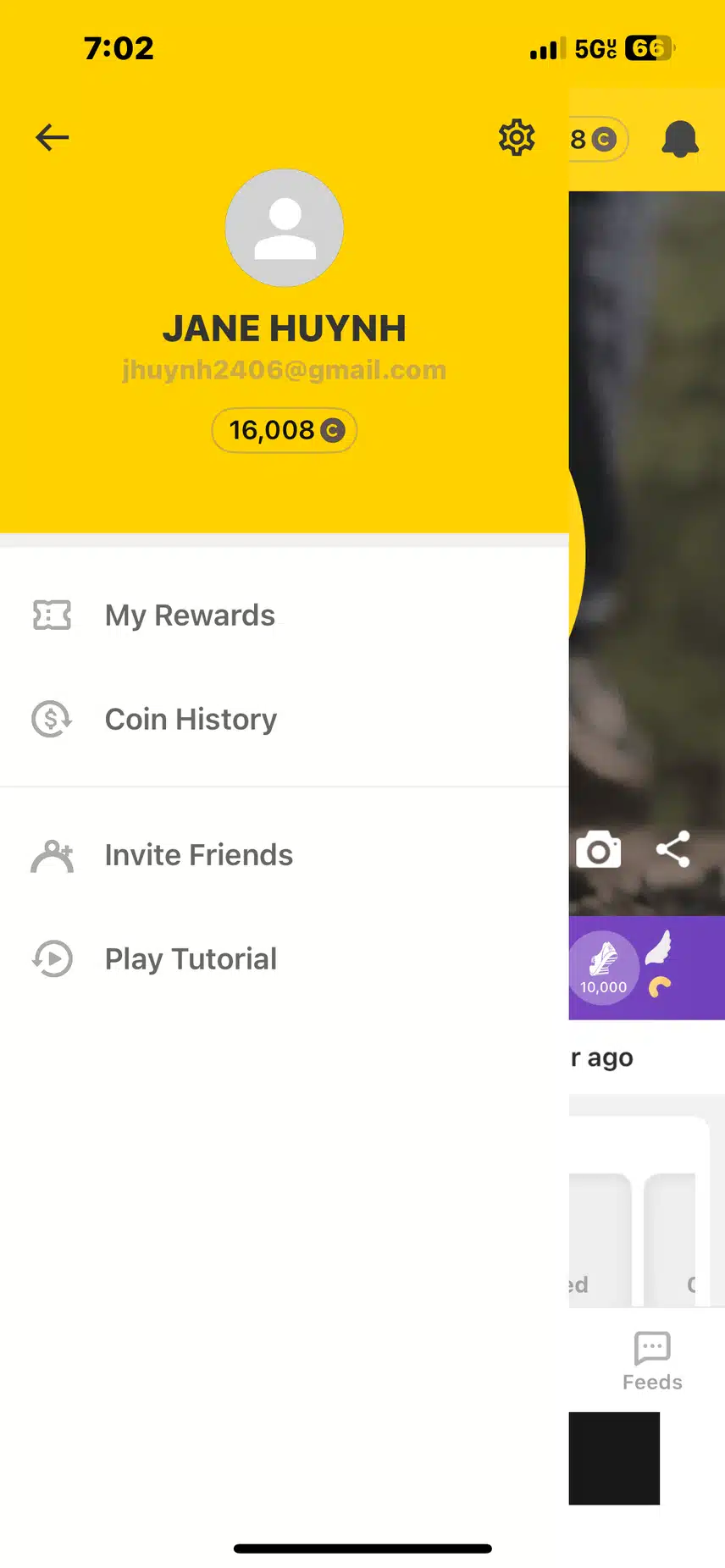The width and height of the screenshot is (725, 1568).
Task: Open notifications bell
Action: 679,139
